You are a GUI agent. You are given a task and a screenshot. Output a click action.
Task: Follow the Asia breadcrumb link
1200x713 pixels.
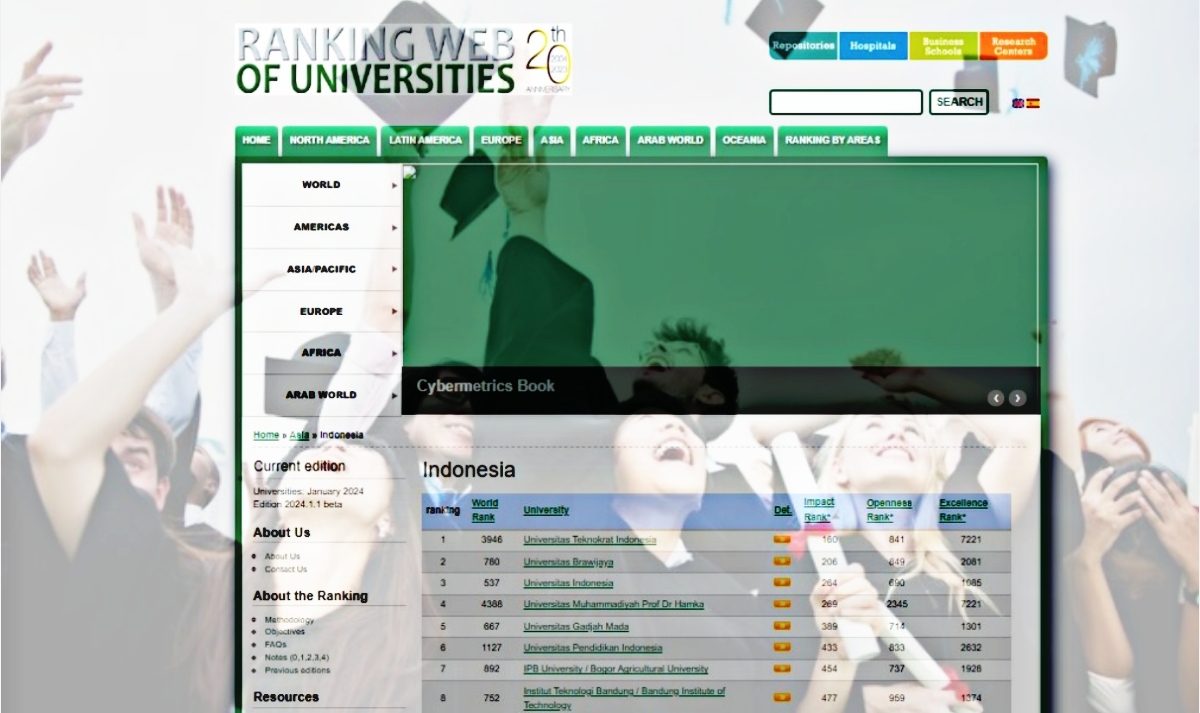[x=299, y=435]
